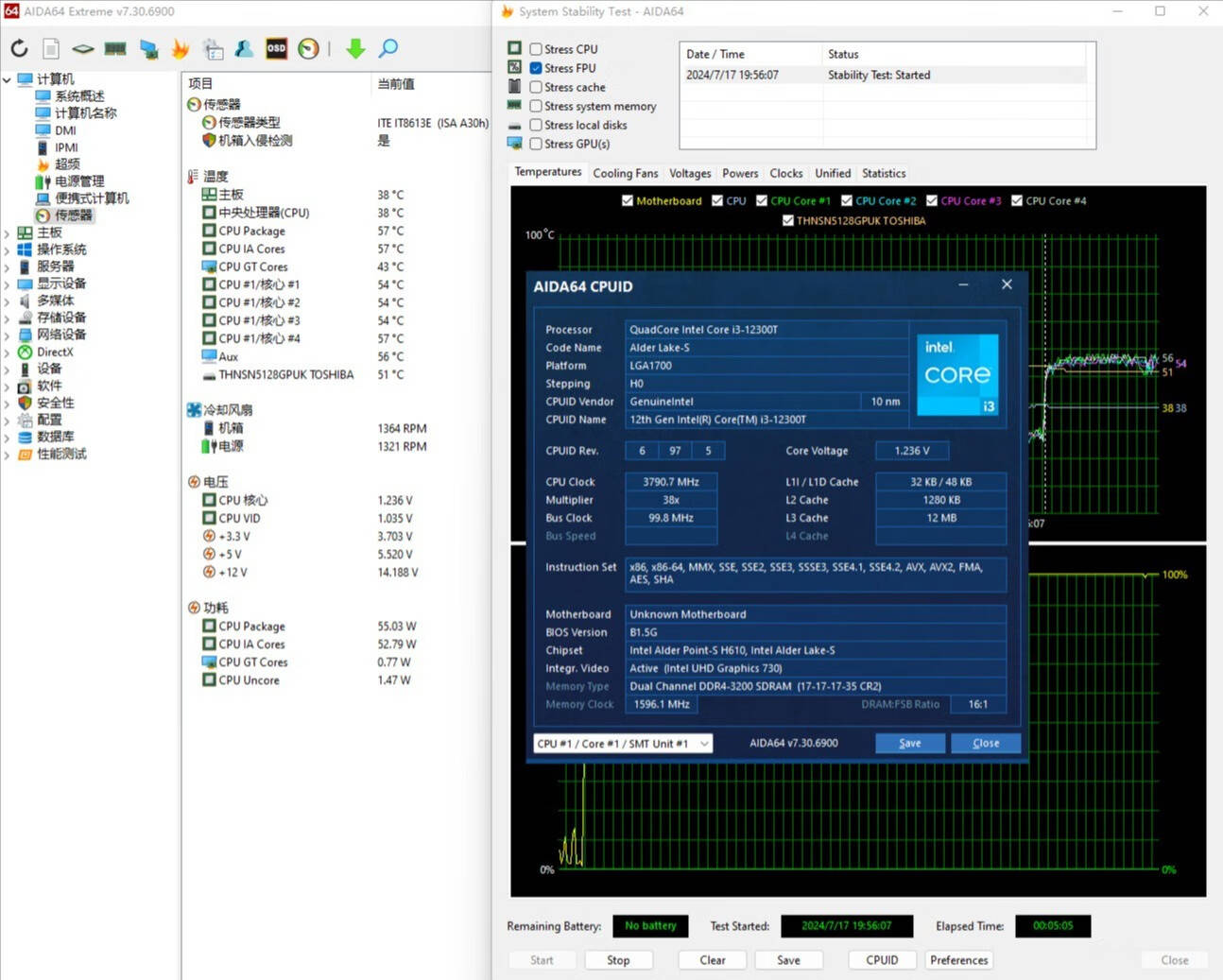Open the benchmark gauge icon in toolbar

click(308, 48)
